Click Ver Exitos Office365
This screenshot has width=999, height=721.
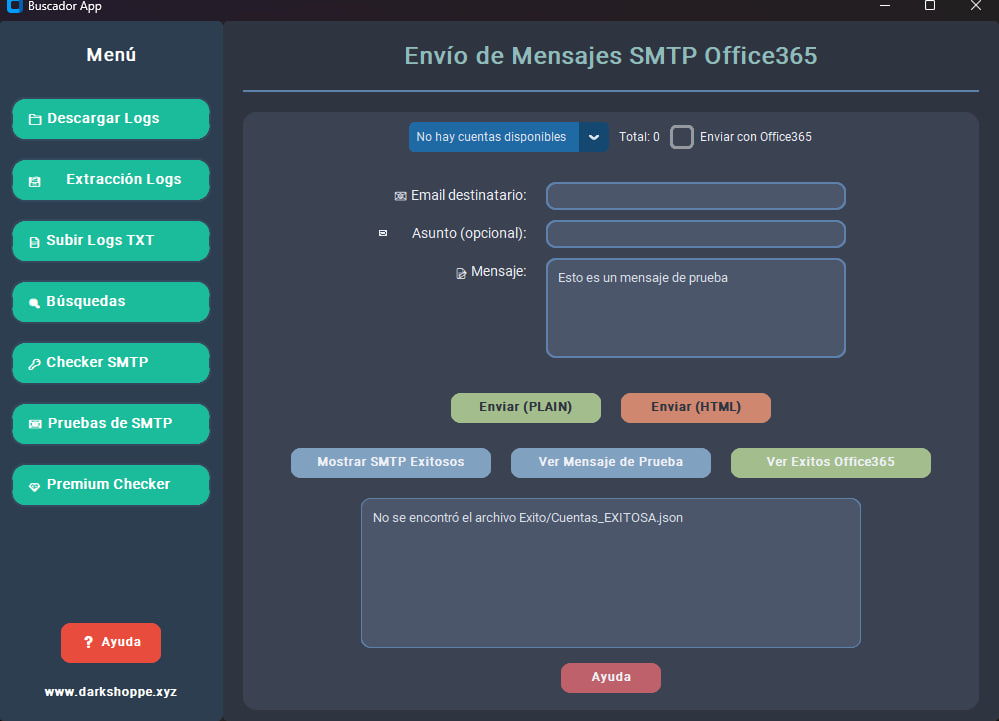pyautogui.click(x=830, y=462)
